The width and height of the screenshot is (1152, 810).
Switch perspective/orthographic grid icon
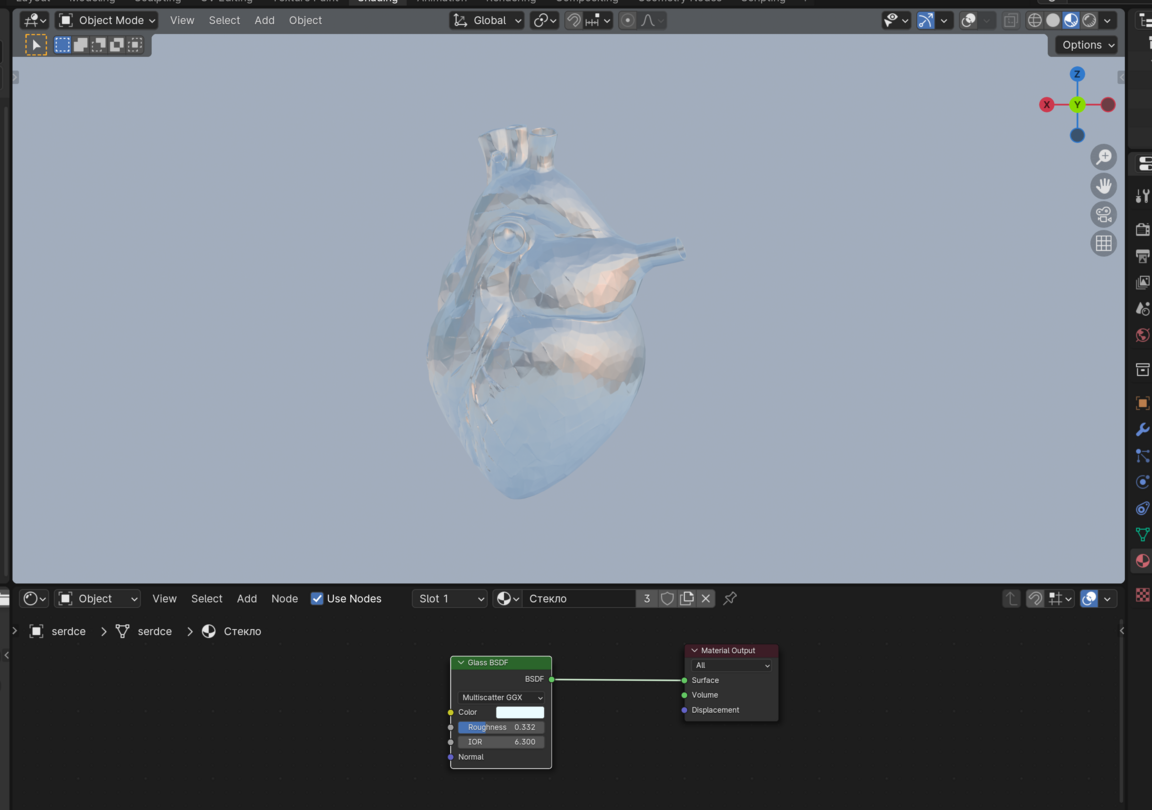point(1103,243)
